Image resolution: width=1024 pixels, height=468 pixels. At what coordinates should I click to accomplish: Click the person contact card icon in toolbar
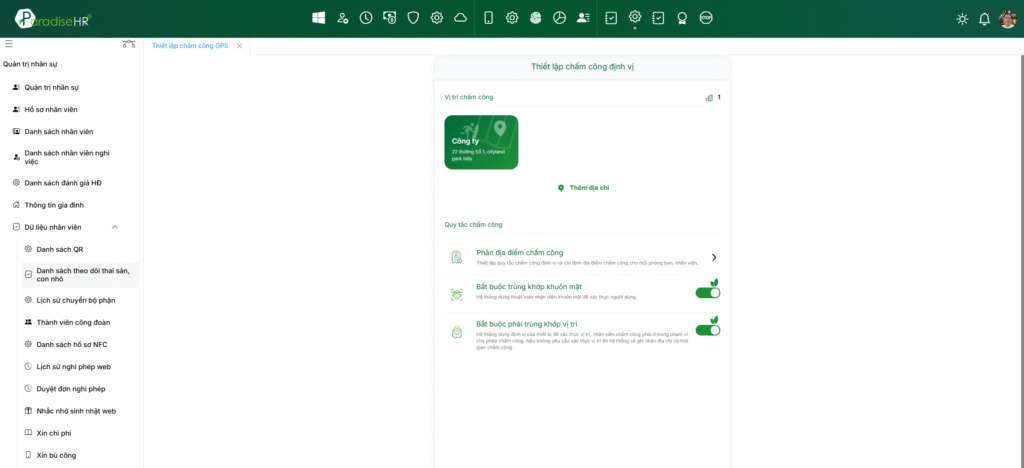coord(583,18)
